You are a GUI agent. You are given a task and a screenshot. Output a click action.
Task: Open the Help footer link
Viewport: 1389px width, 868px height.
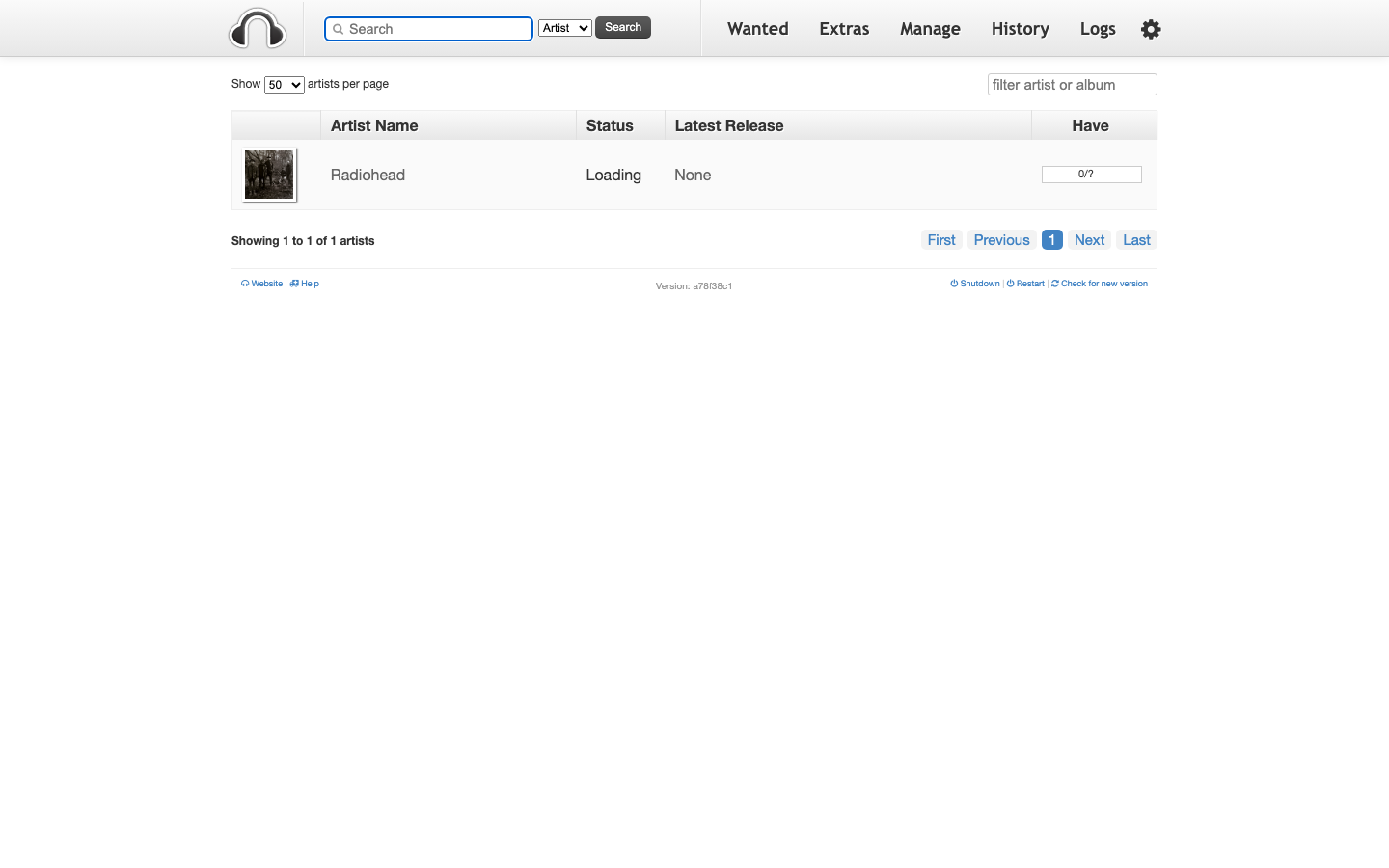(x=304, y=284)
